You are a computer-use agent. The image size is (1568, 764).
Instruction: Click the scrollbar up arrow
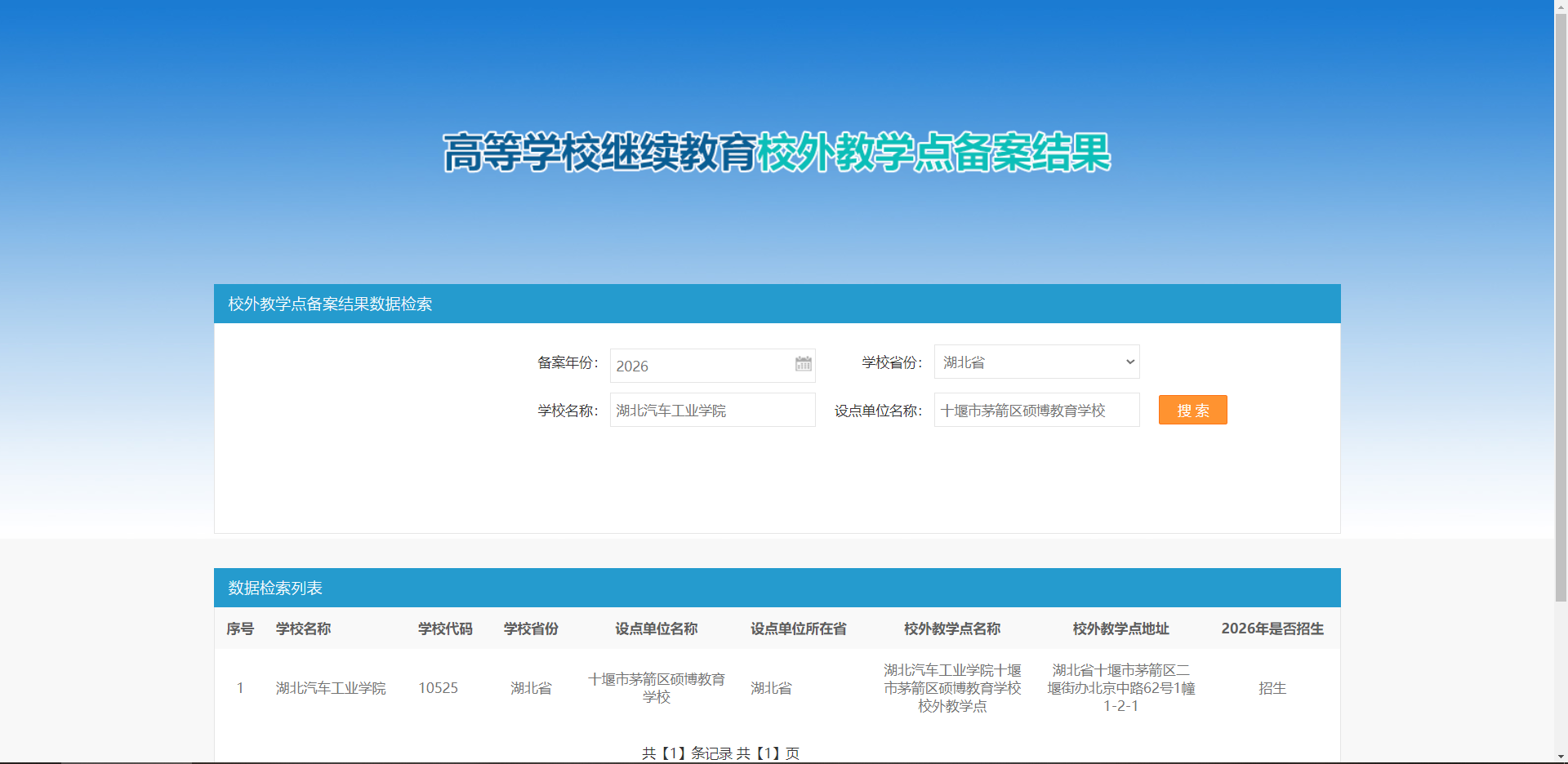(x=1561, y=7)
